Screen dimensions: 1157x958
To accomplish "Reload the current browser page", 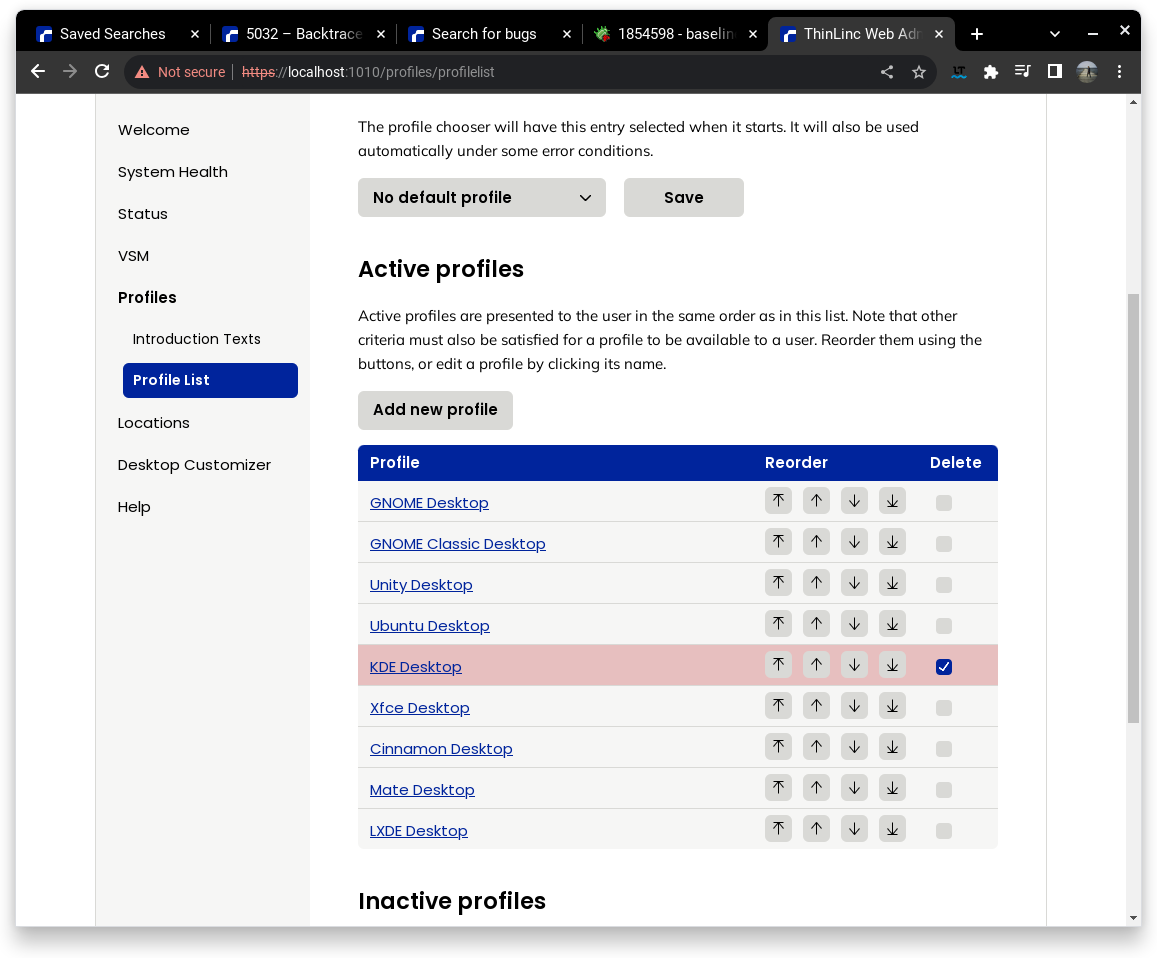I will pyautogui.click(x=102, y=72).
